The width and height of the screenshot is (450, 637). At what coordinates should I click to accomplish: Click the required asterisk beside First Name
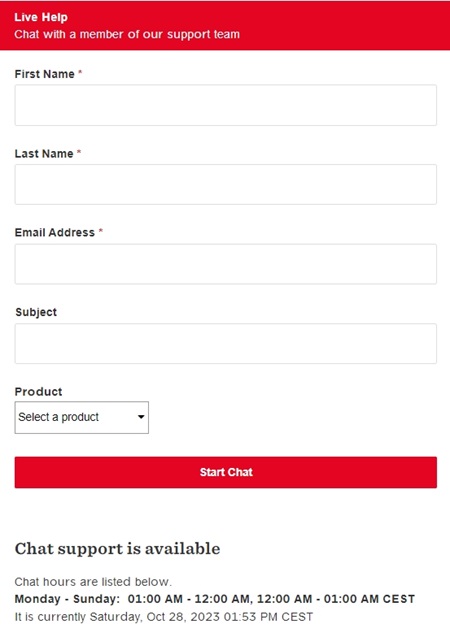[x=80, y=72]
